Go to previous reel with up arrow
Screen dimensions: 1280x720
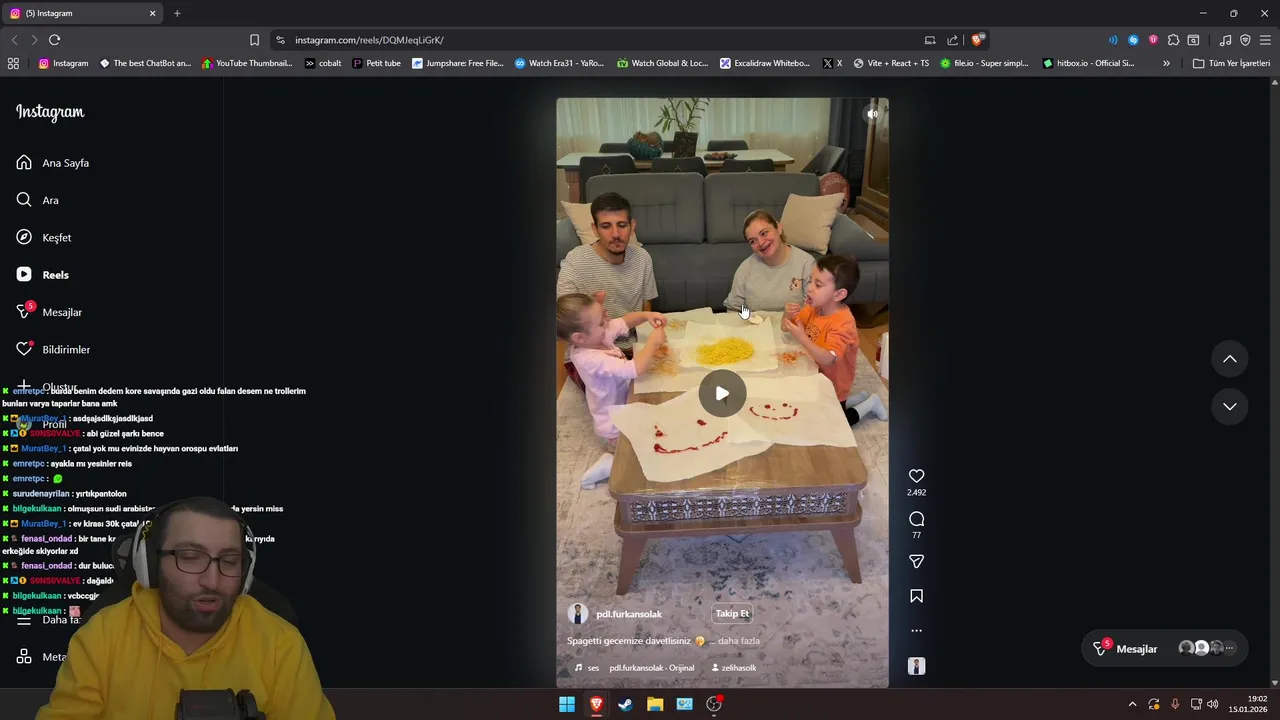(1230, 359)
